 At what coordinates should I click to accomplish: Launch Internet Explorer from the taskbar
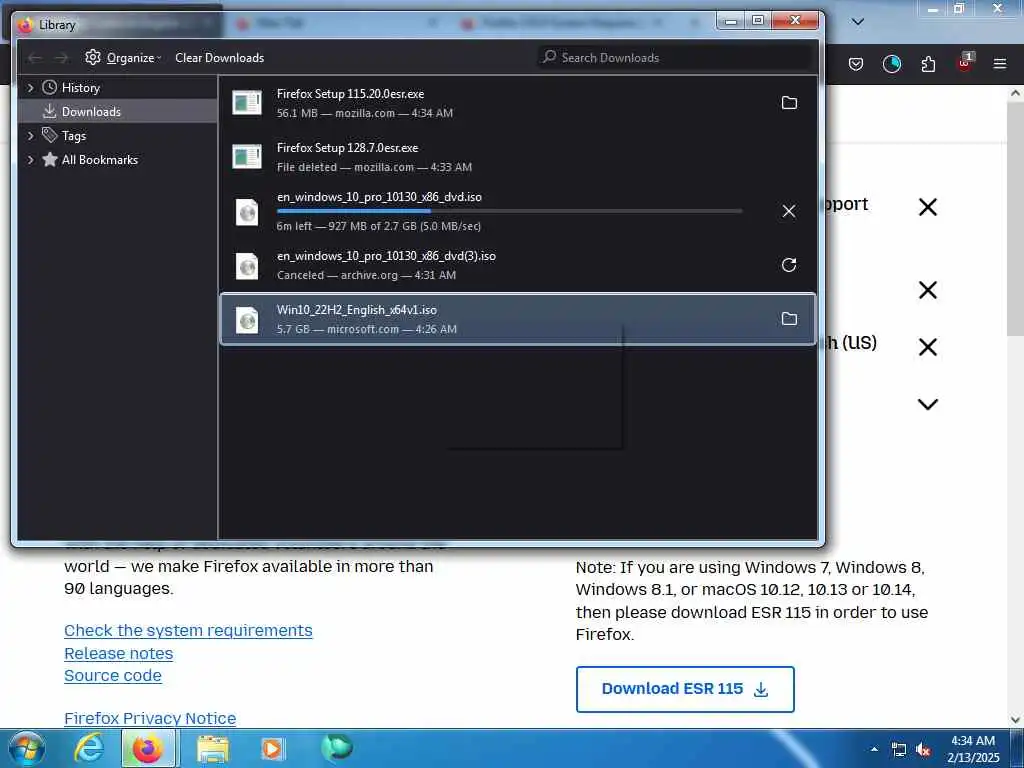89,748
